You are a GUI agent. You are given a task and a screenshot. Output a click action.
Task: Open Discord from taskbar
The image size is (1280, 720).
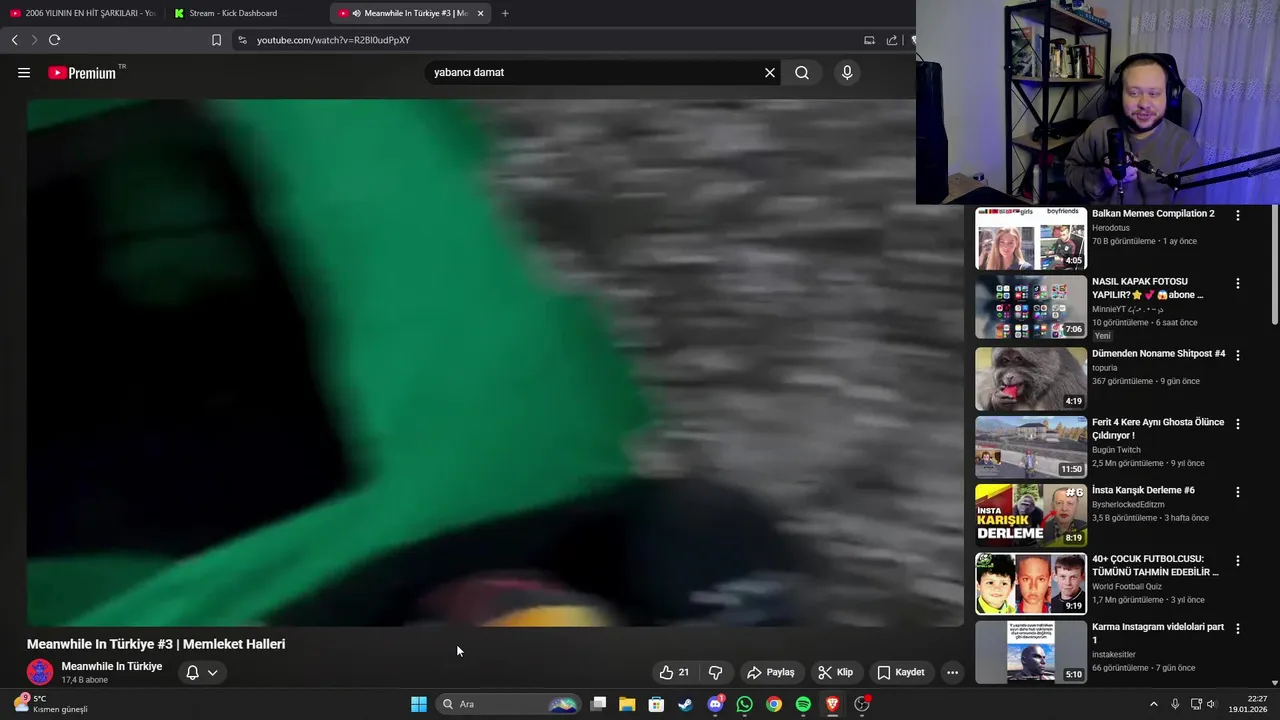(715, 704)
